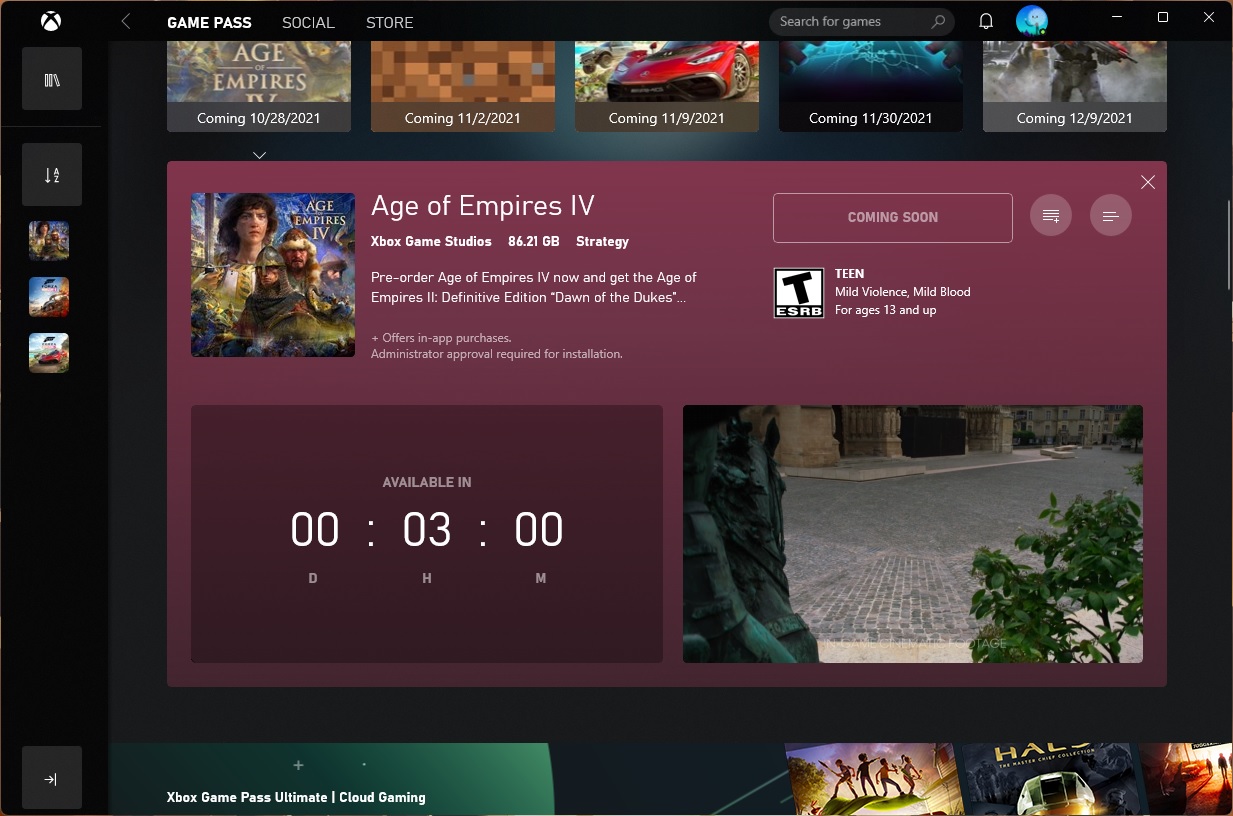The height and width of the screenshot is (816, 1233).
Task: Open the Coming 11/30/2021 game card
Action: (x=871, y=86)
